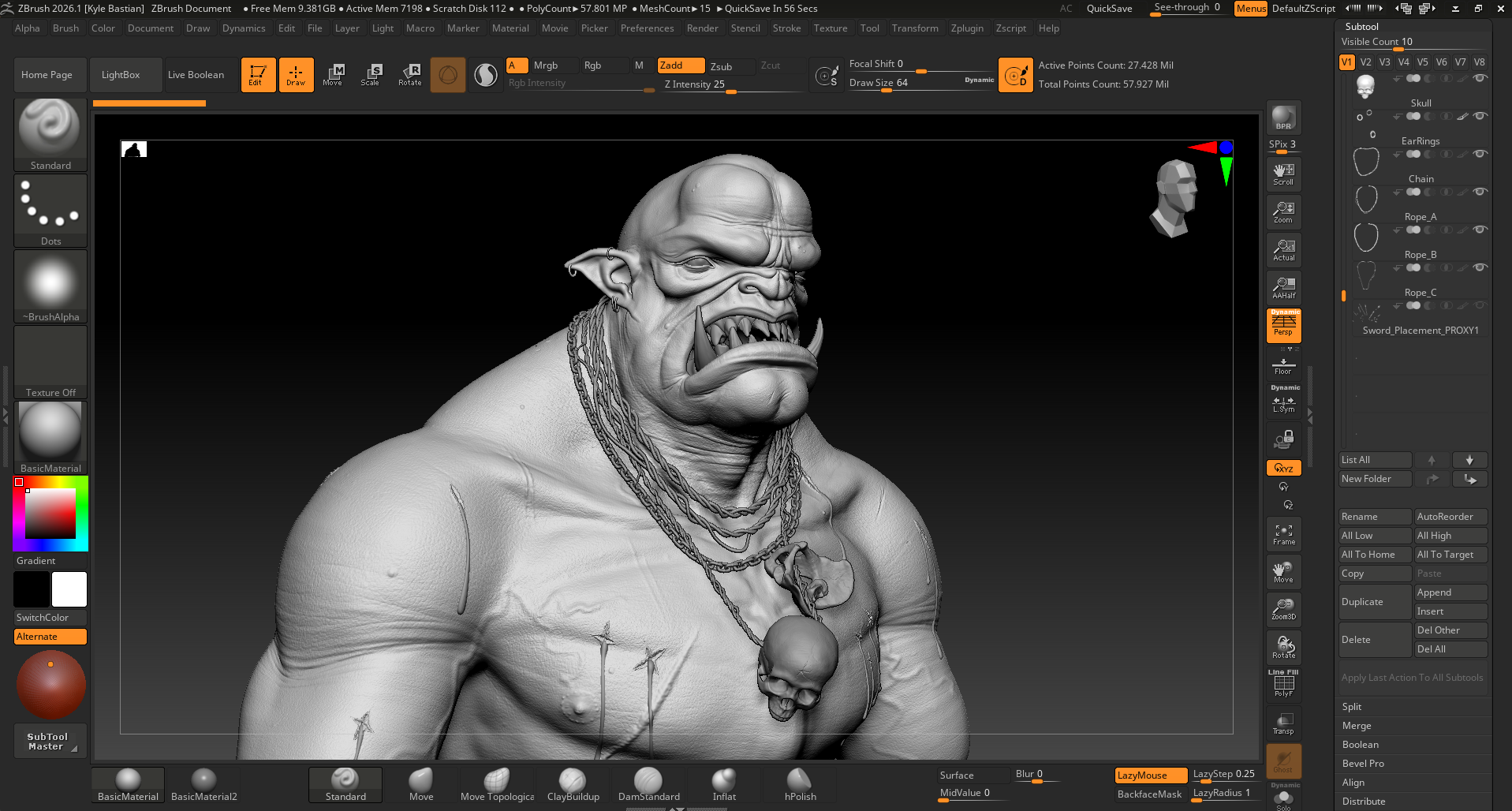Click Merge in the Subtool panel

[x=1357, y=725]
